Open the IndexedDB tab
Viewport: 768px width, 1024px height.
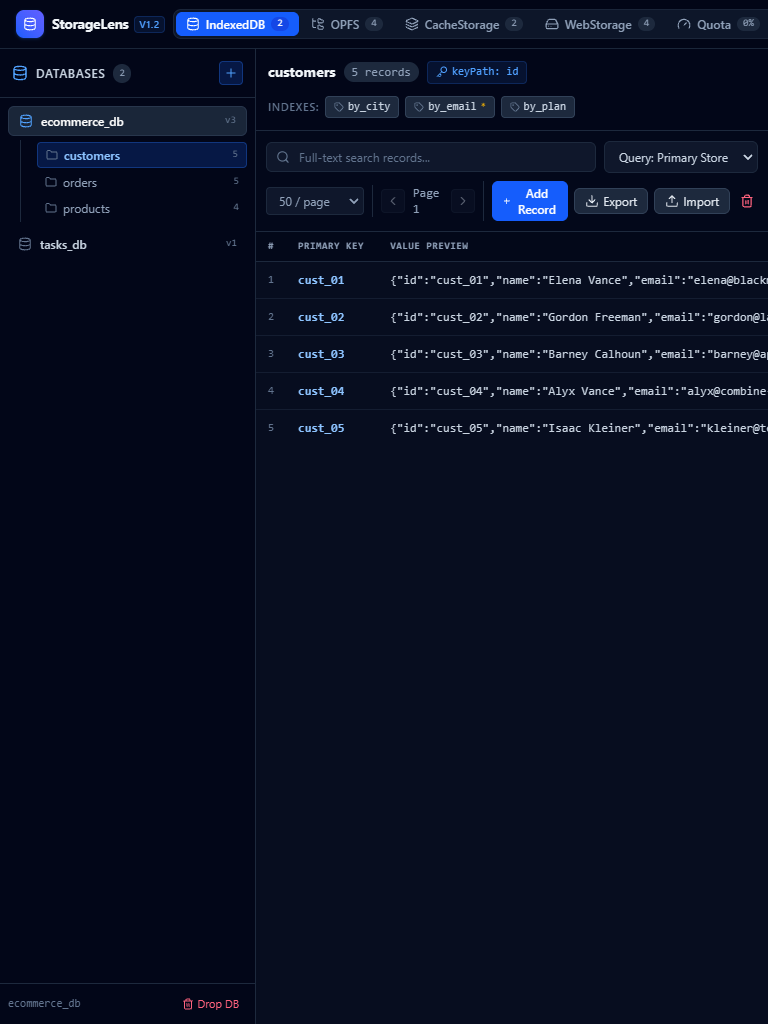(x=237, y=24)
